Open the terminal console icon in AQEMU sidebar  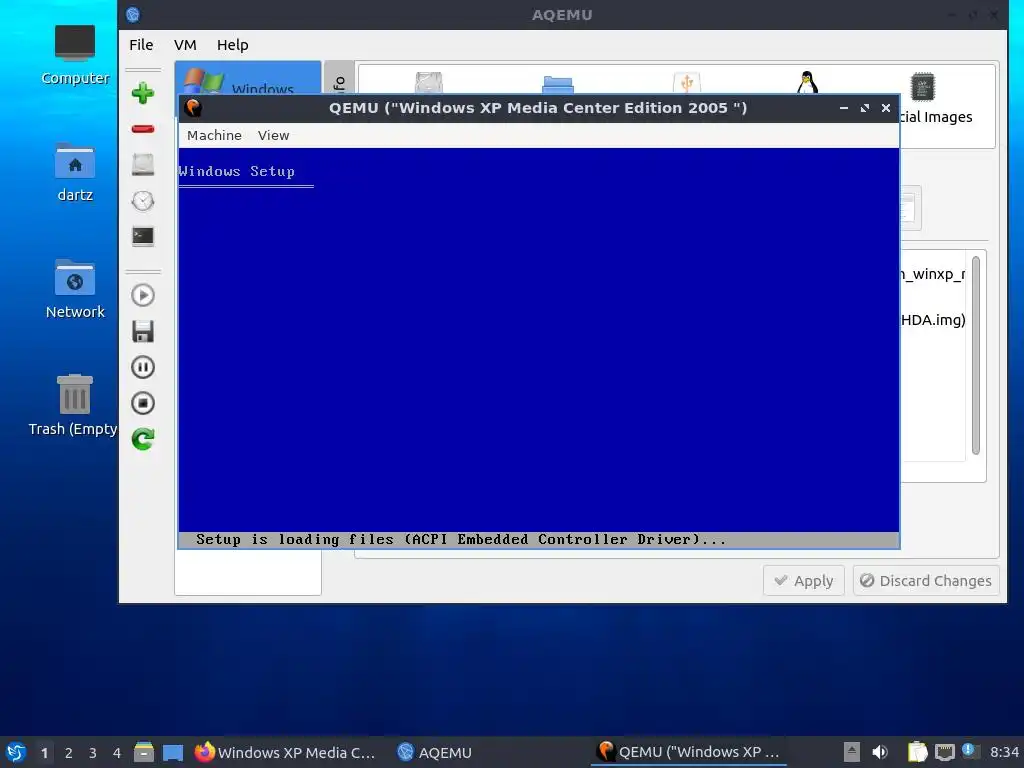tap(143, 236)
